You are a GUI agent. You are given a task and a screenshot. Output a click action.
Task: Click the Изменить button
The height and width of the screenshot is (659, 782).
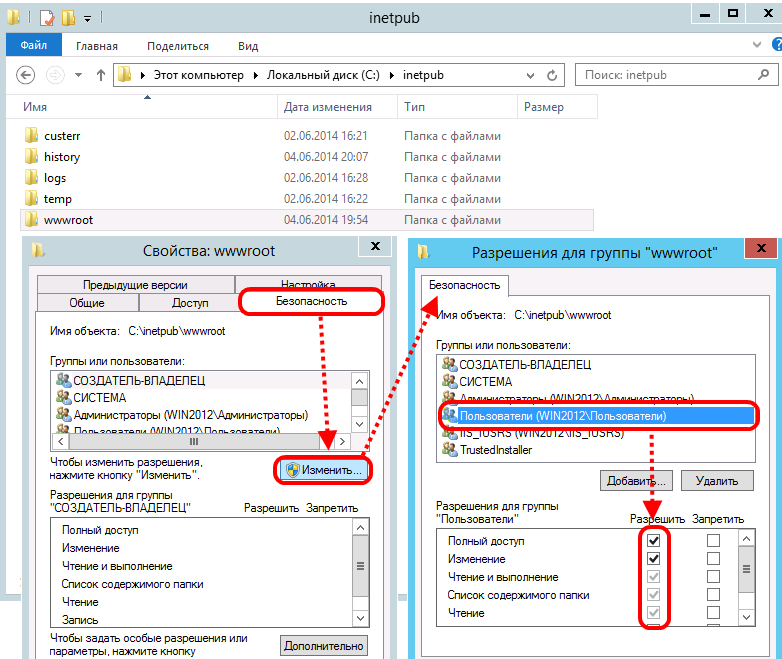pos(325,469)
